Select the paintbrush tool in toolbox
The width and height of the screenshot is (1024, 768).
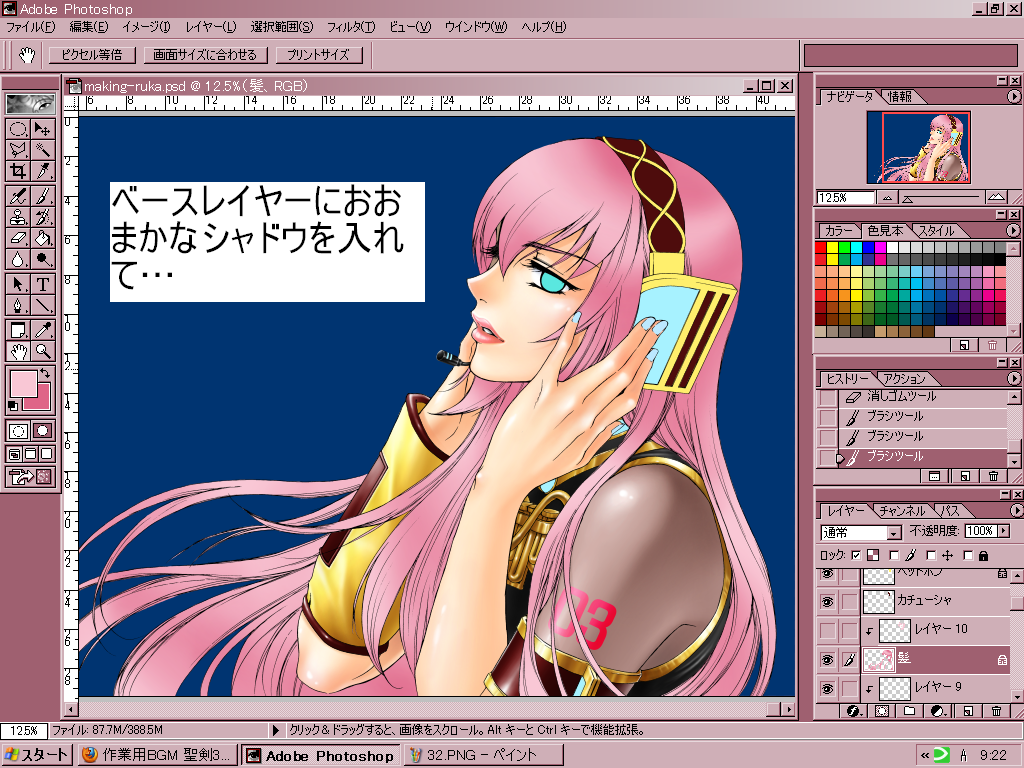coord(42,196)
